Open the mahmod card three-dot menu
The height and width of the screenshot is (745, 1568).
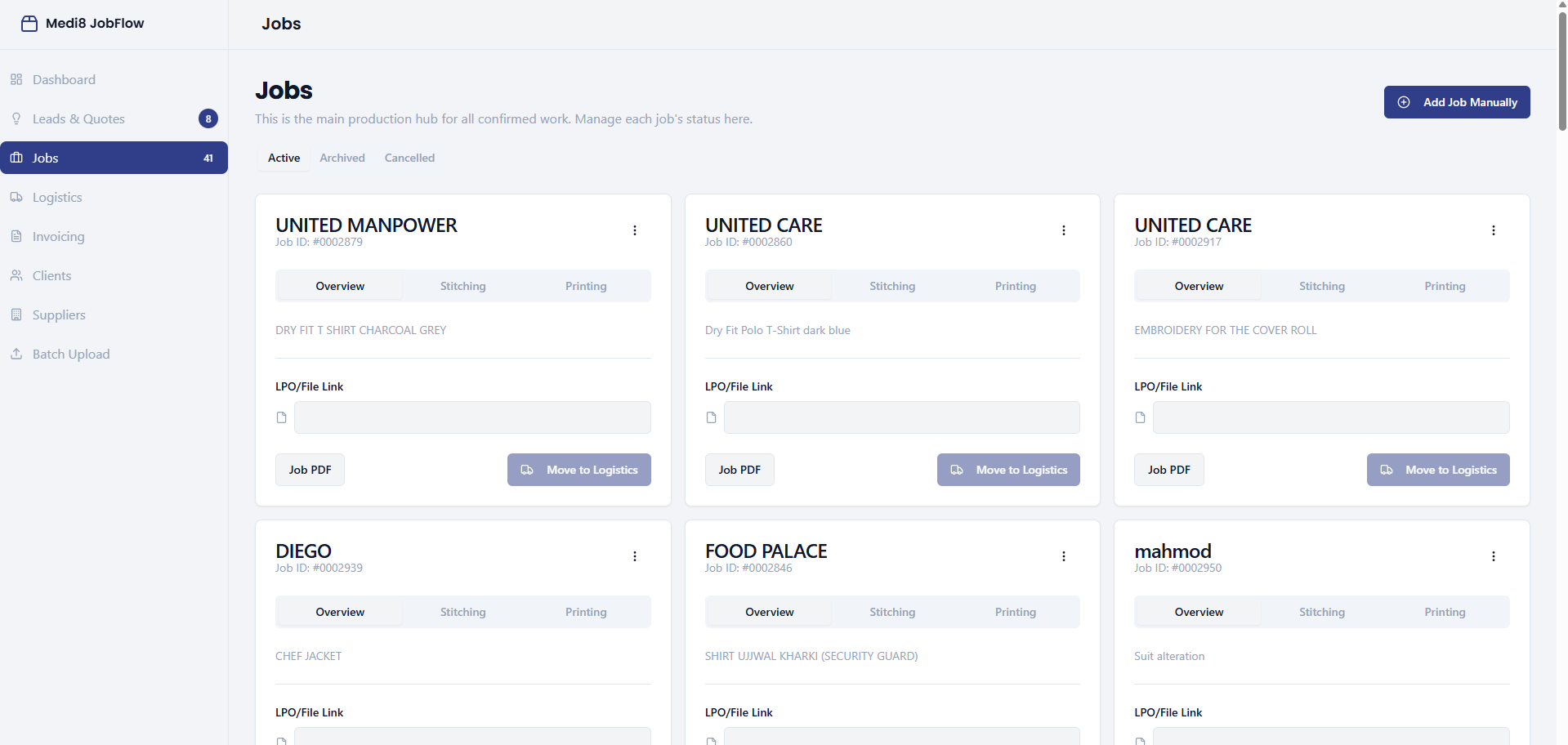tap(1494, 556)
